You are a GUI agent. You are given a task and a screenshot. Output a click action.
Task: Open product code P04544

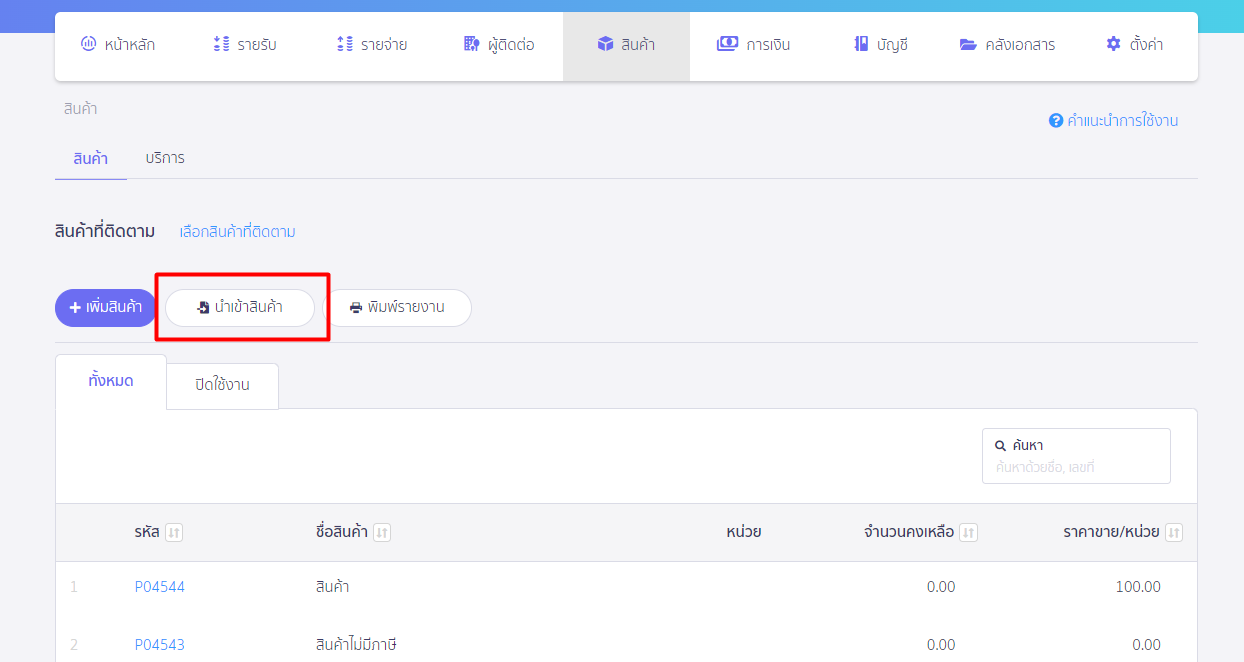[x=160, y=587]
